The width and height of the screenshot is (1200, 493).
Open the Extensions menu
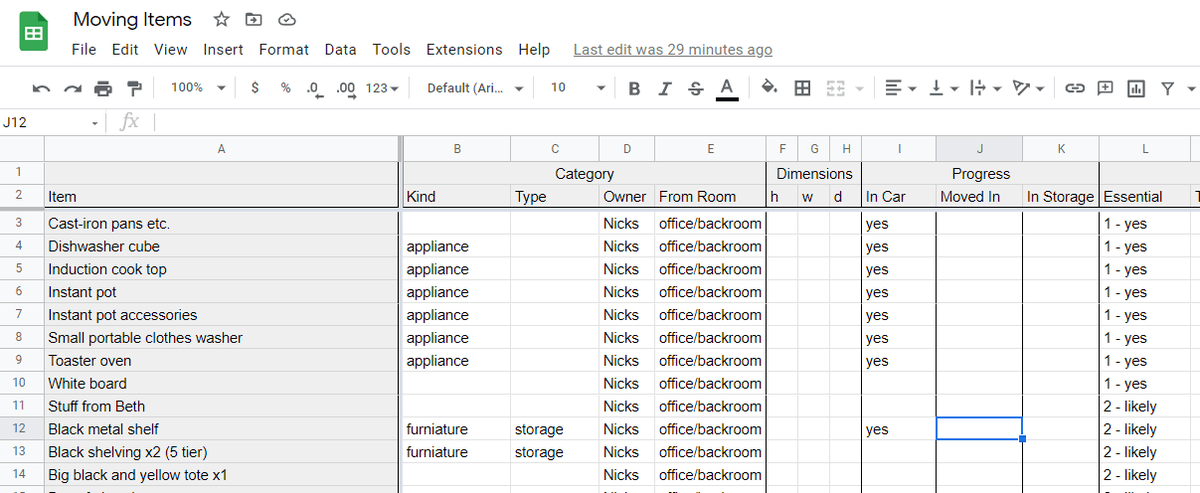pos(464,49)
